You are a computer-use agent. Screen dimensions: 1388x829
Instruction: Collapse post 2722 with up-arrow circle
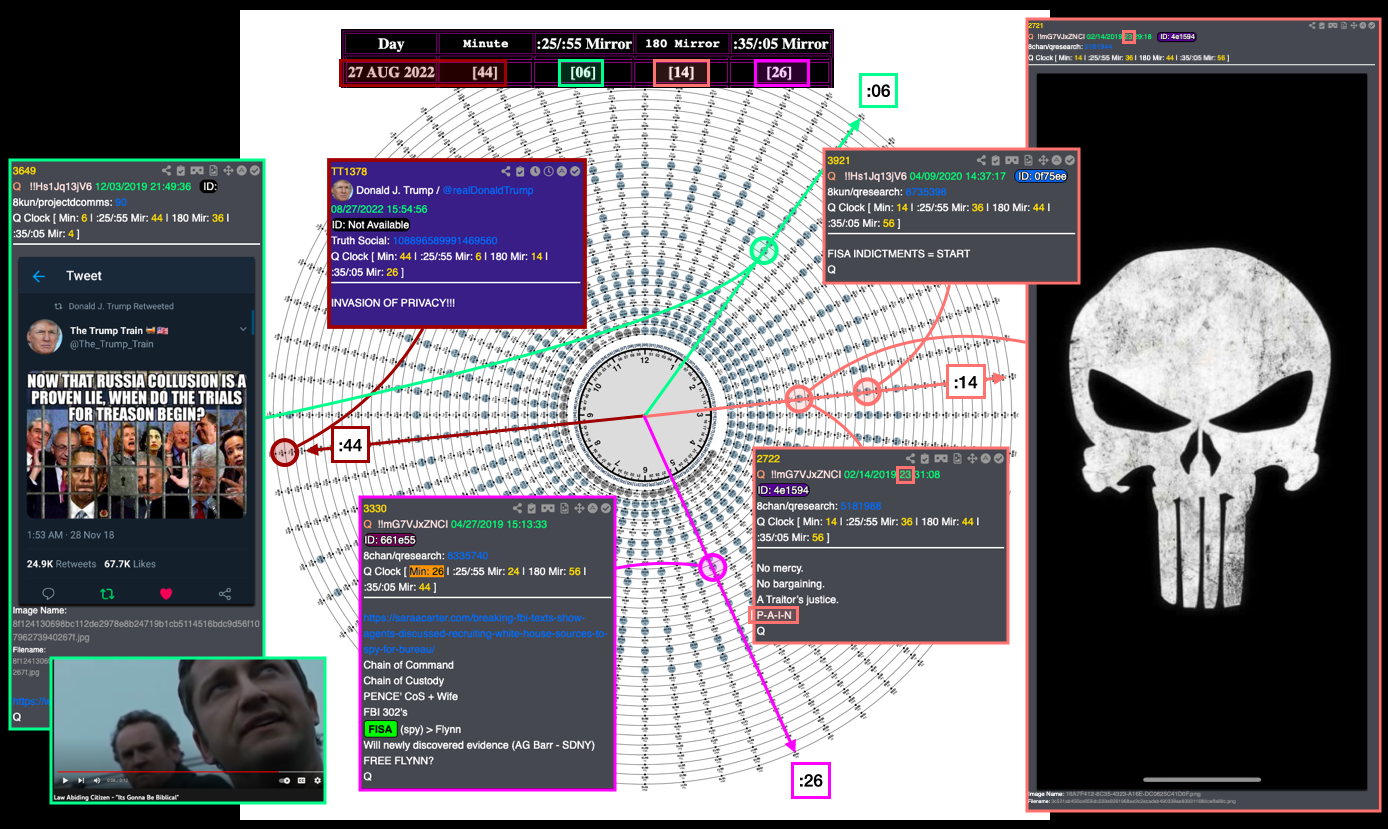click(x=985, y=459)
